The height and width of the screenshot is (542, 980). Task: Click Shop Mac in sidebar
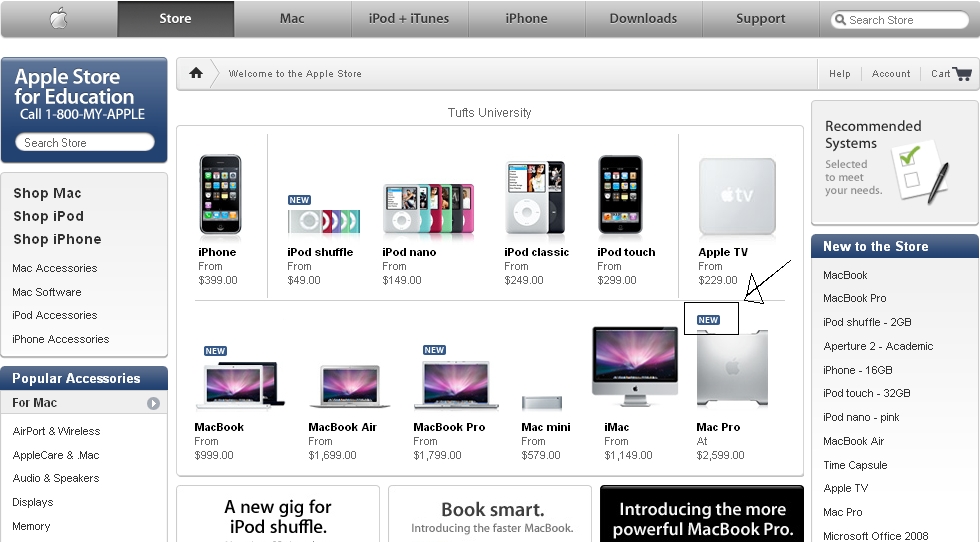click(48, 193)
